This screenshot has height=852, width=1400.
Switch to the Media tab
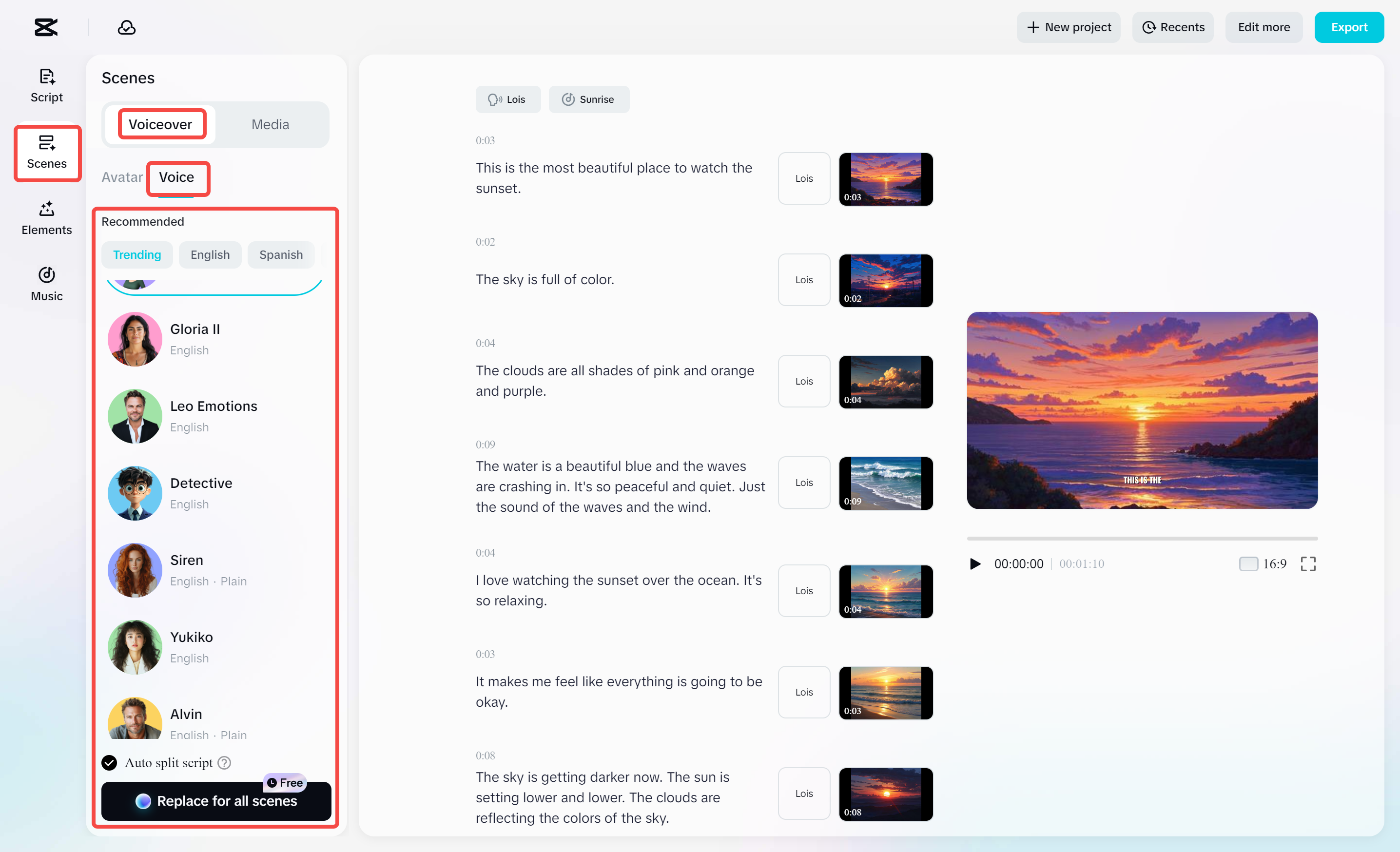coord(270,124)
